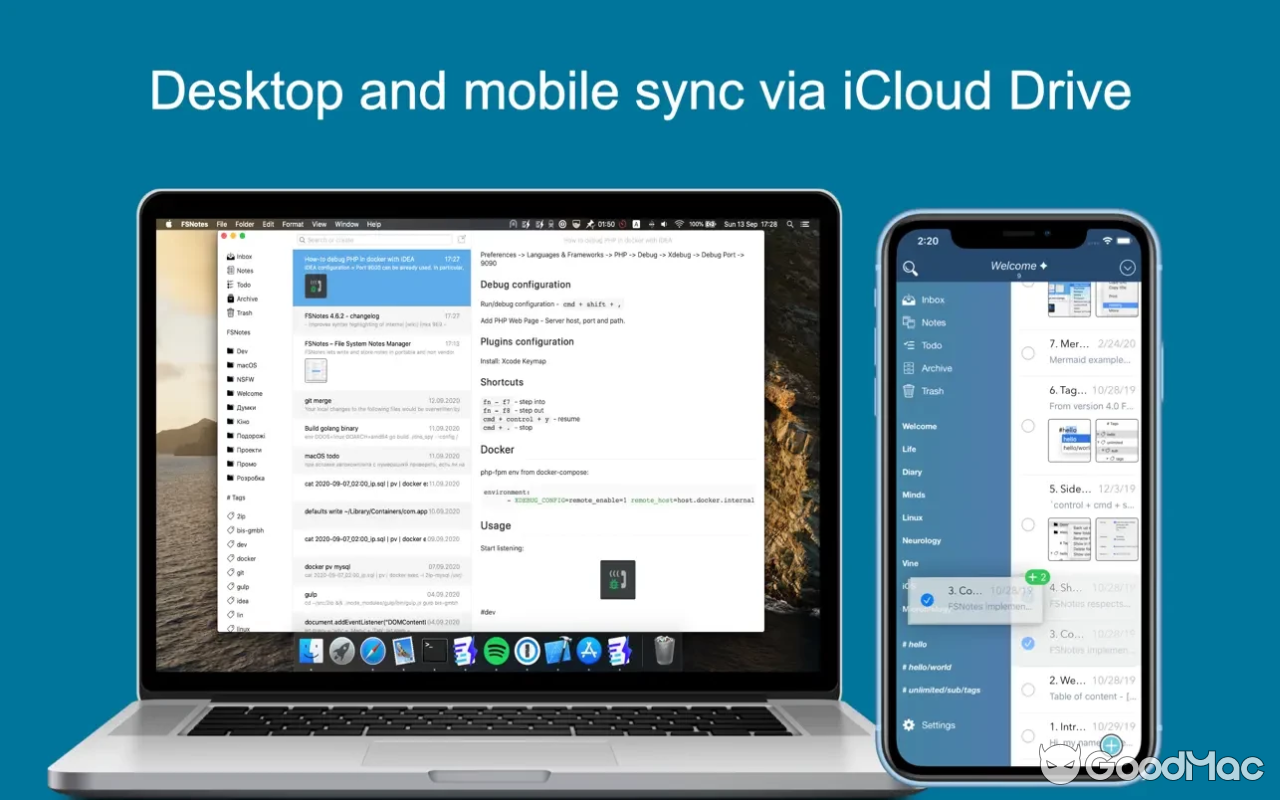
Task: Open the chevron dropdown beside Welcome header
Action: coord(1127,267)
